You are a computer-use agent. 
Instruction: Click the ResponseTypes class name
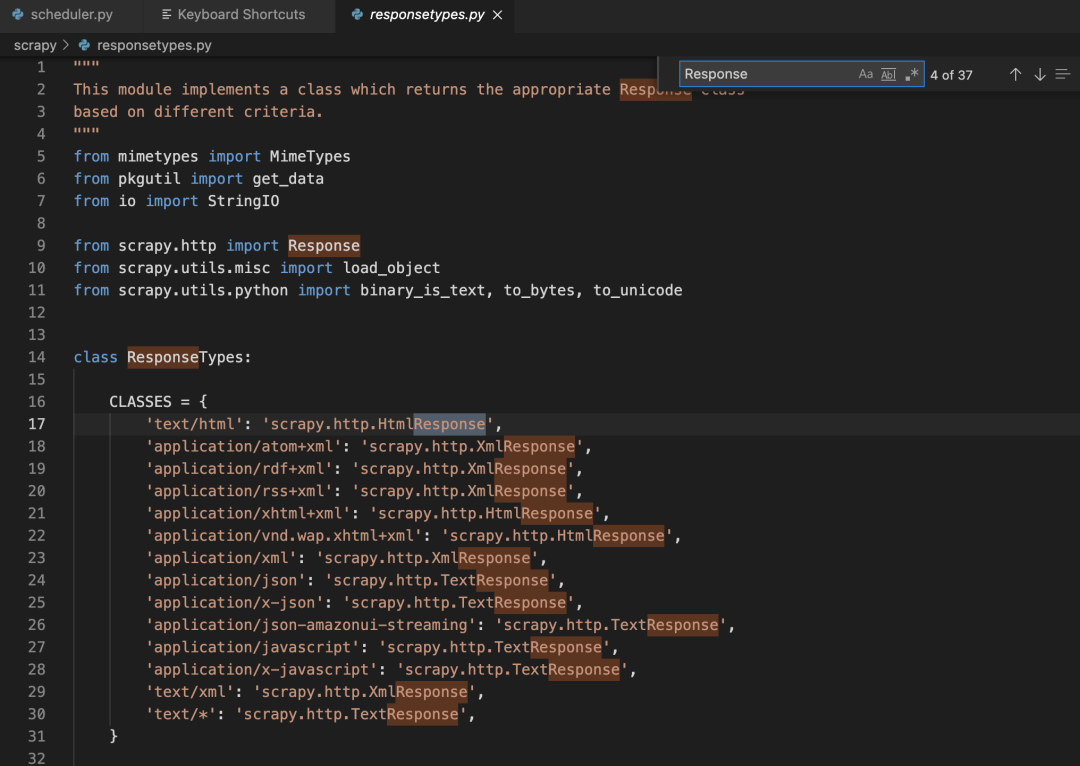(185, 358)
